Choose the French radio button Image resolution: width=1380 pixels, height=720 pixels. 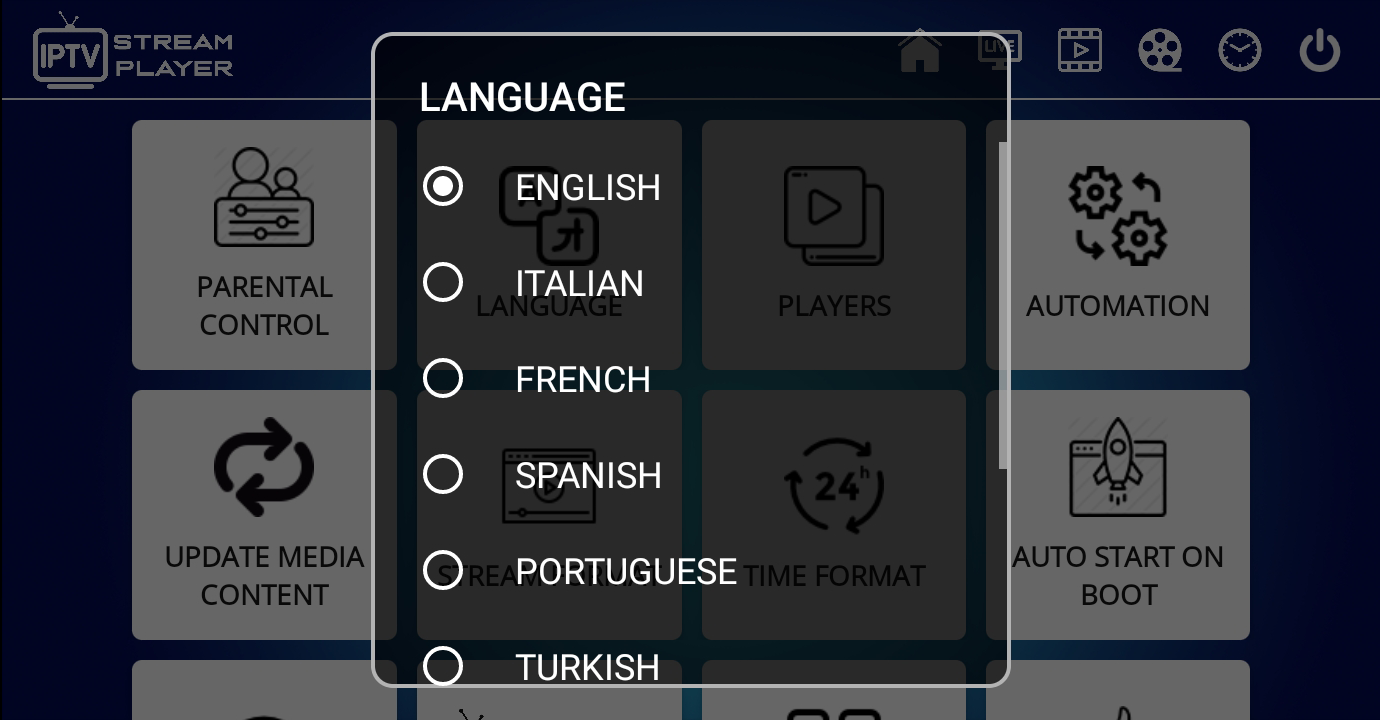pyautogui.click(x=443, y=379)
